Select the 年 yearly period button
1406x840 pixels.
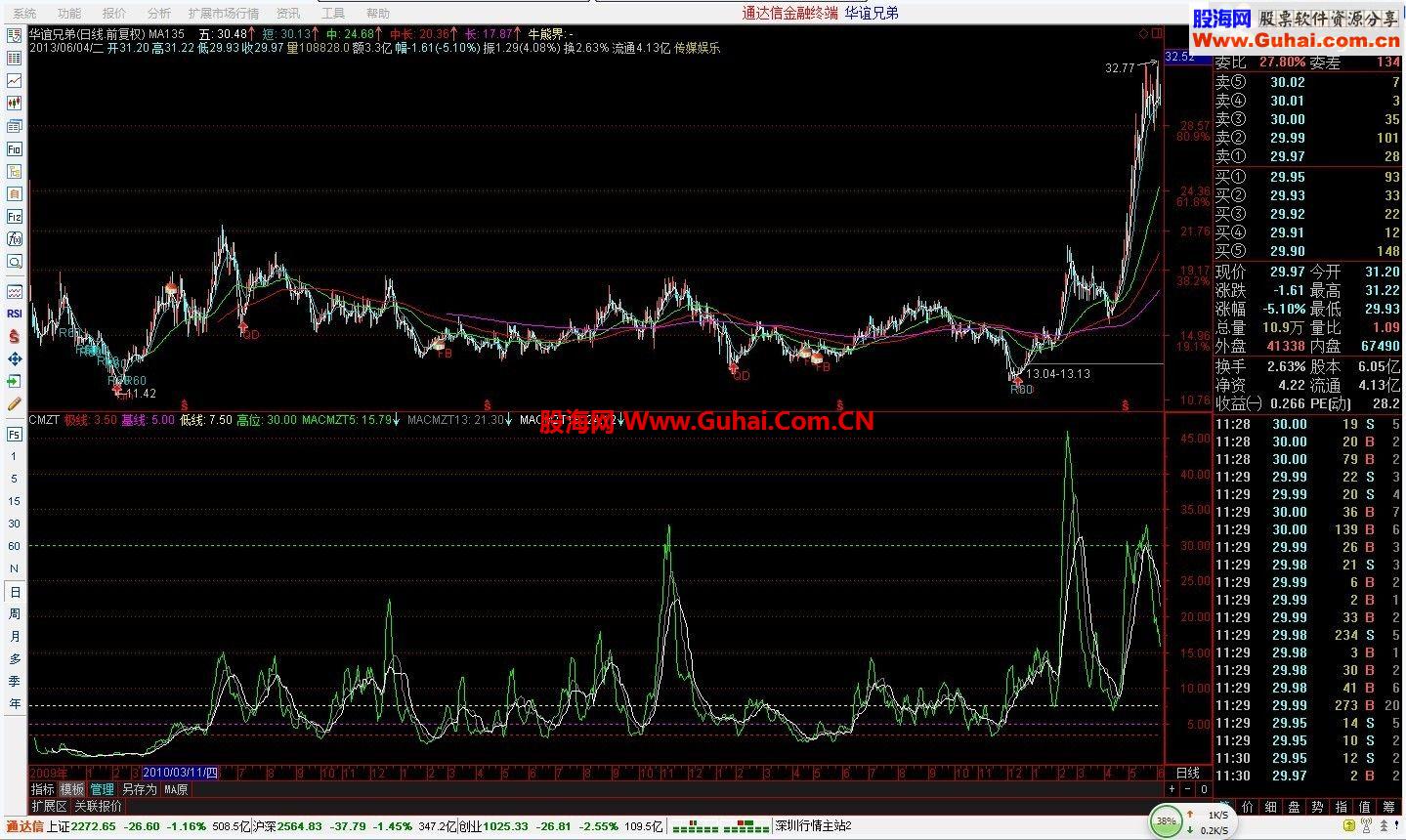point(15,703)
